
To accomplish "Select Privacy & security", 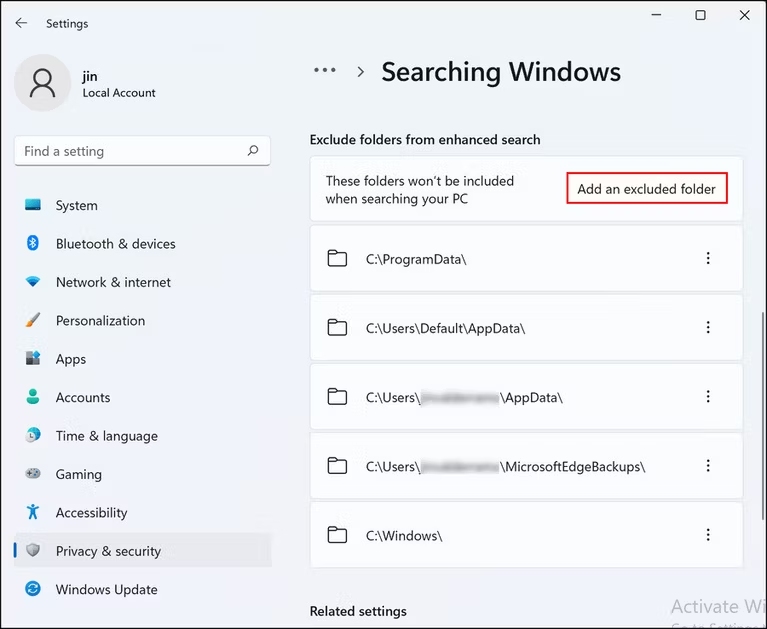I will tap(142, 551).
